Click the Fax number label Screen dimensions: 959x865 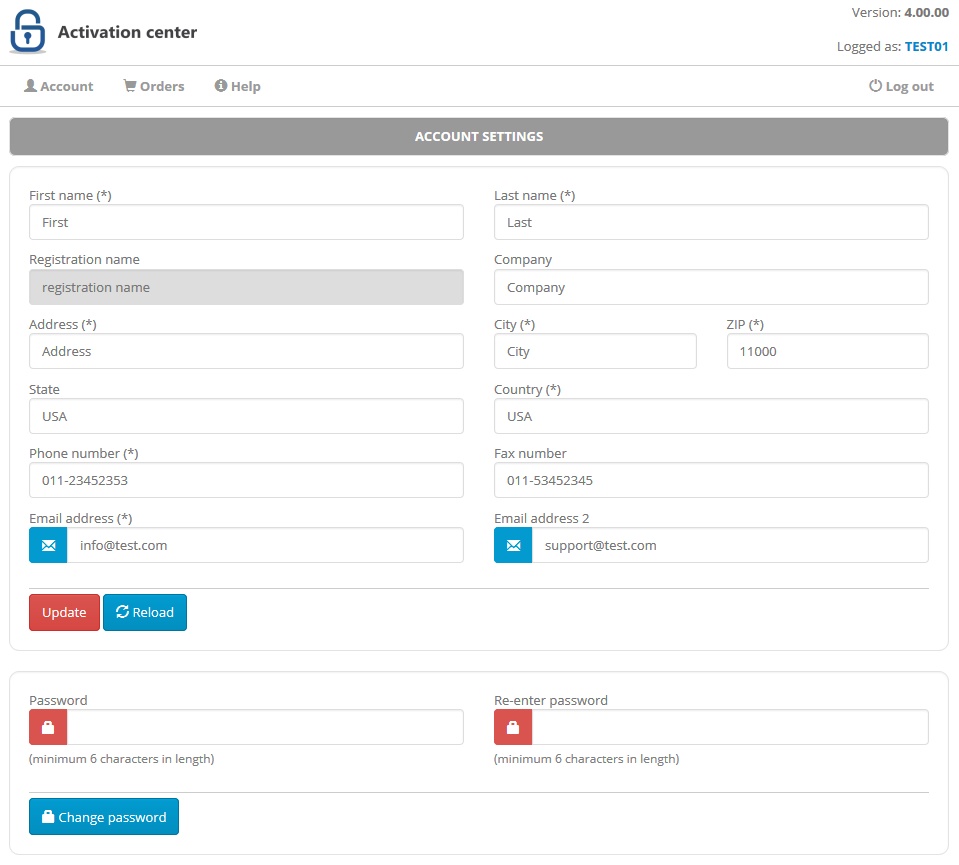530,453
